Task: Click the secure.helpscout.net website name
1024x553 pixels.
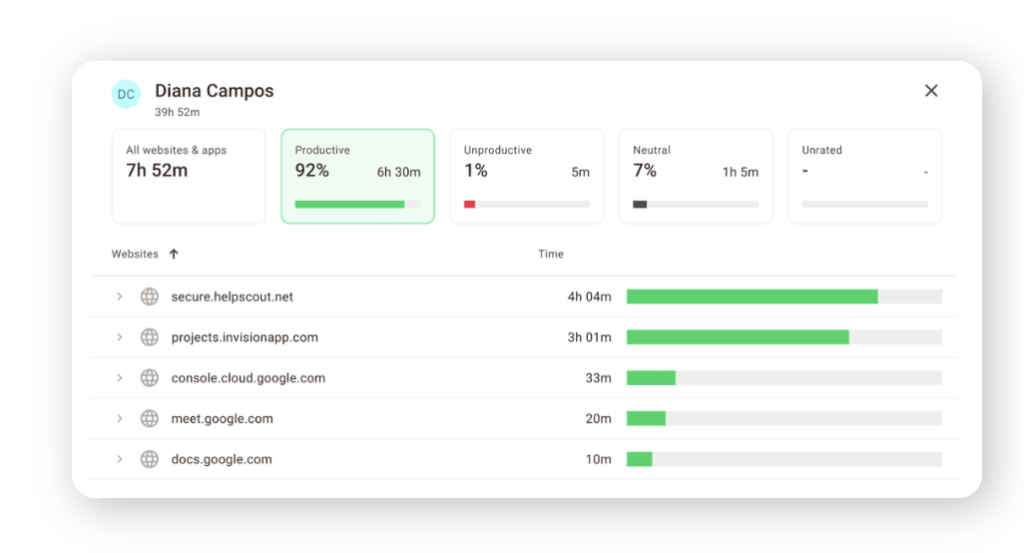Action: click(x=232, y=296)
